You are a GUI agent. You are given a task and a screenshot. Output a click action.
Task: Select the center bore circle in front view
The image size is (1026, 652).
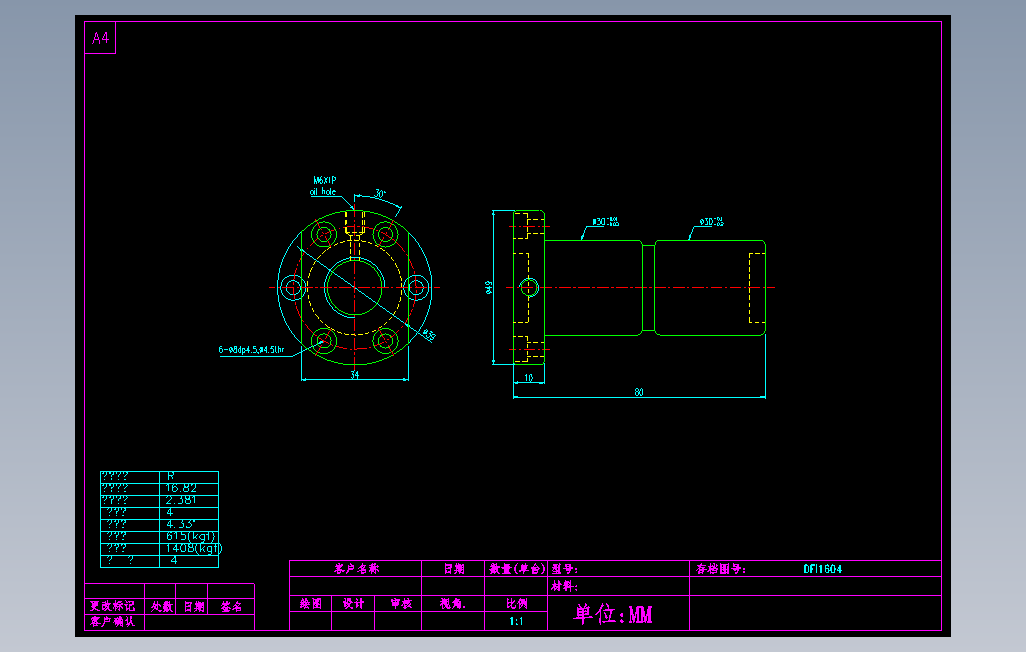[x=354, y=287]
